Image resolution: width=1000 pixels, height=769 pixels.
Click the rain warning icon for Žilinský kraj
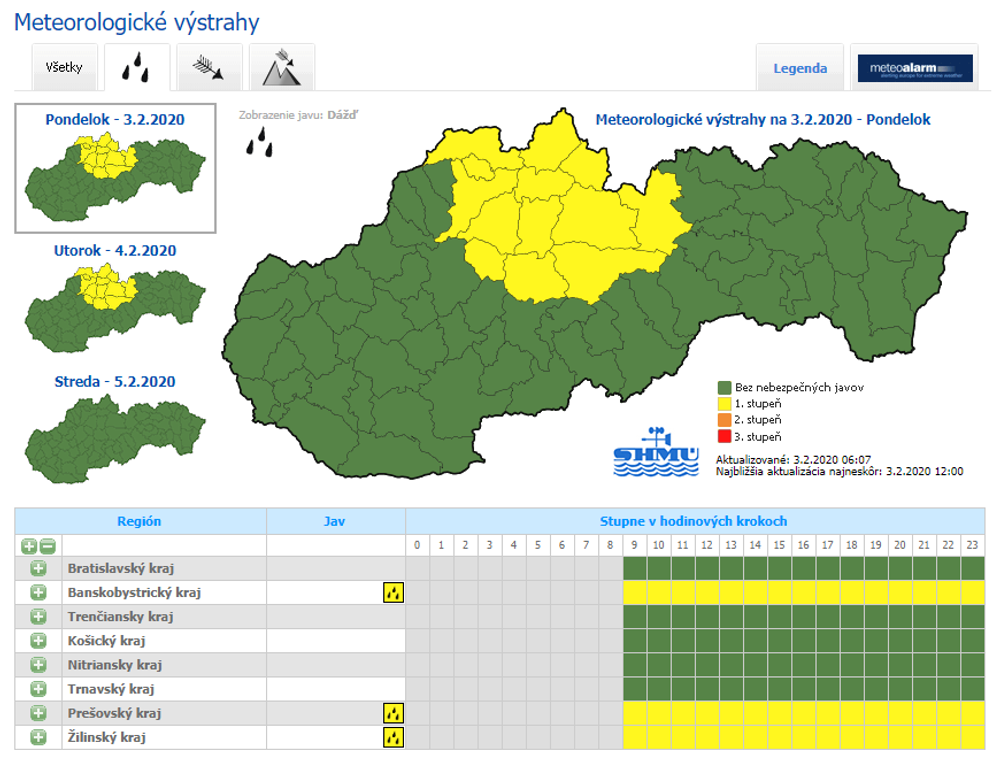point(393,737)
